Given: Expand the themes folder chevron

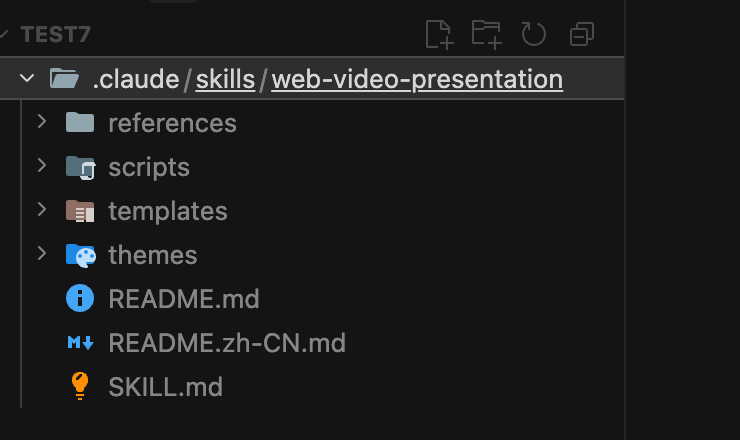Looking at the screenshot, I should 42,254.
